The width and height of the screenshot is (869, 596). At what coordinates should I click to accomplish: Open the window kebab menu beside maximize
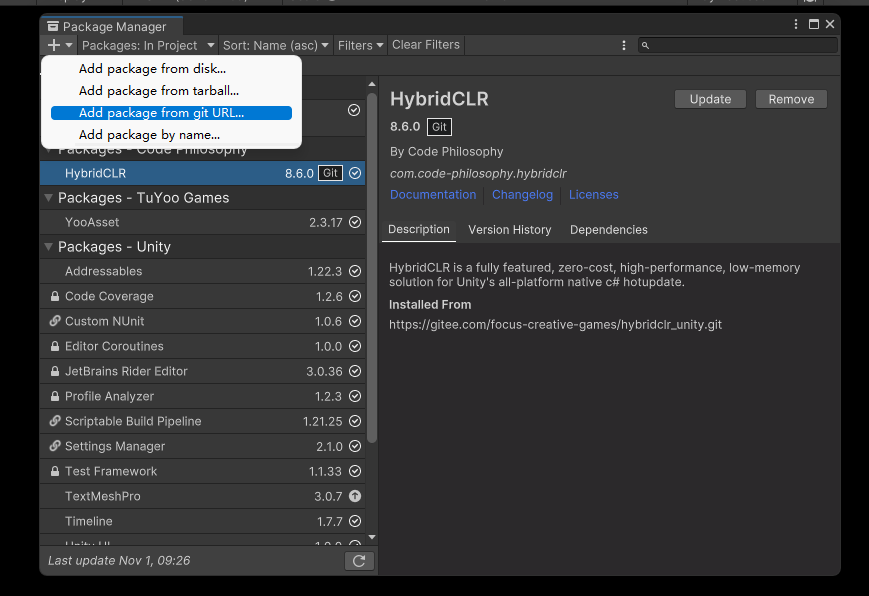(796, 24)
